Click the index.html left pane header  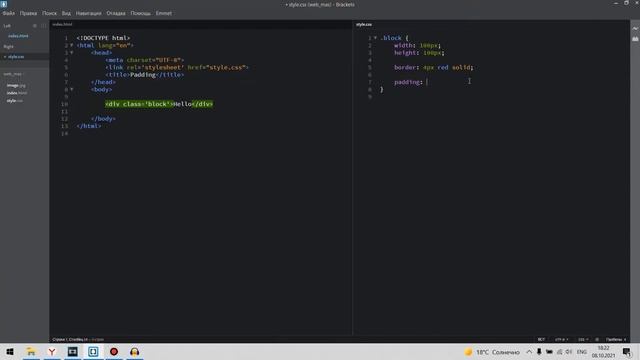tap(62, 24)
